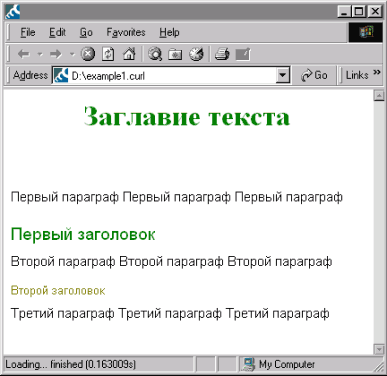The height and width of the screenshot is (376, 387).
Task: Close the browser window
Action: tap(375, 12)
